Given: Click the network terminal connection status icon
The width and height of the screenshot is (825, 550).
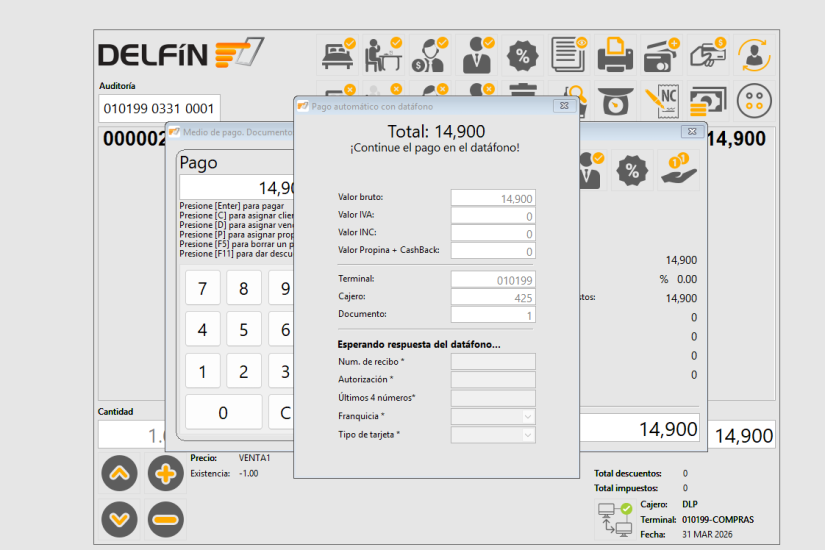Looking at the screenshot, I should click(611, 519).
